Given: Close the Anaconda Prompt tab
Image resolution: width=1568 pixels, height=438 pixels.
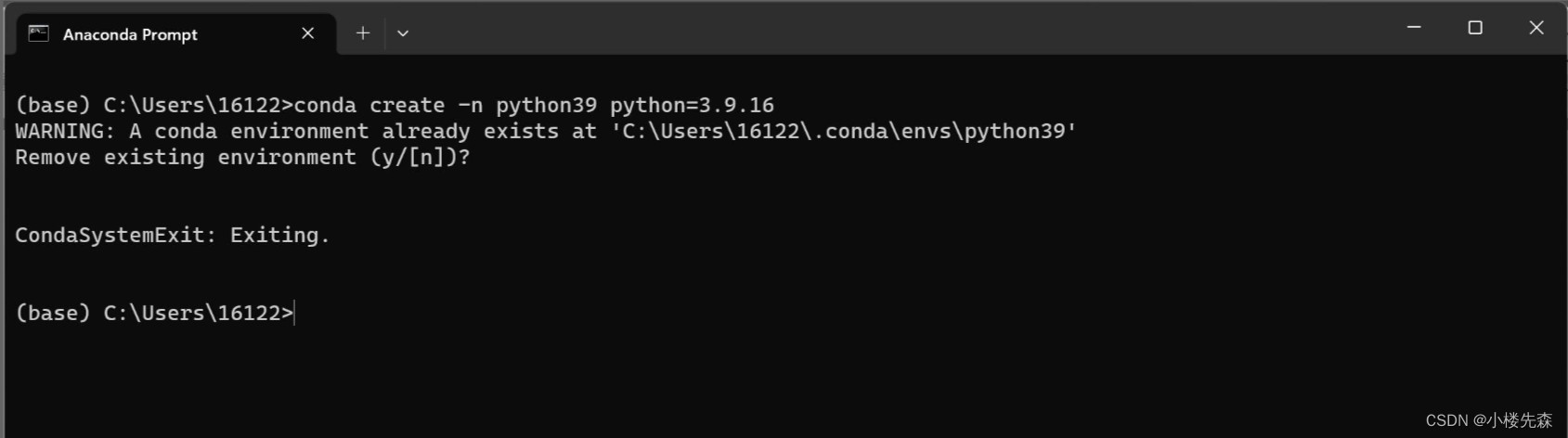Looking at the screenshot, I should tap(308, 33).
